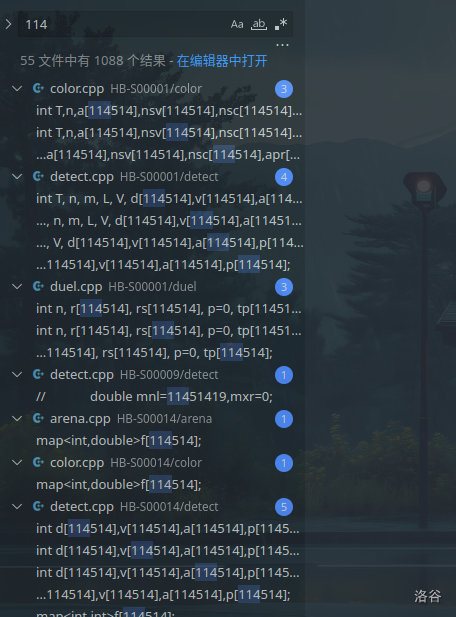Click C++ file icon of duel.cpp
456x617 pixels.
38,286
